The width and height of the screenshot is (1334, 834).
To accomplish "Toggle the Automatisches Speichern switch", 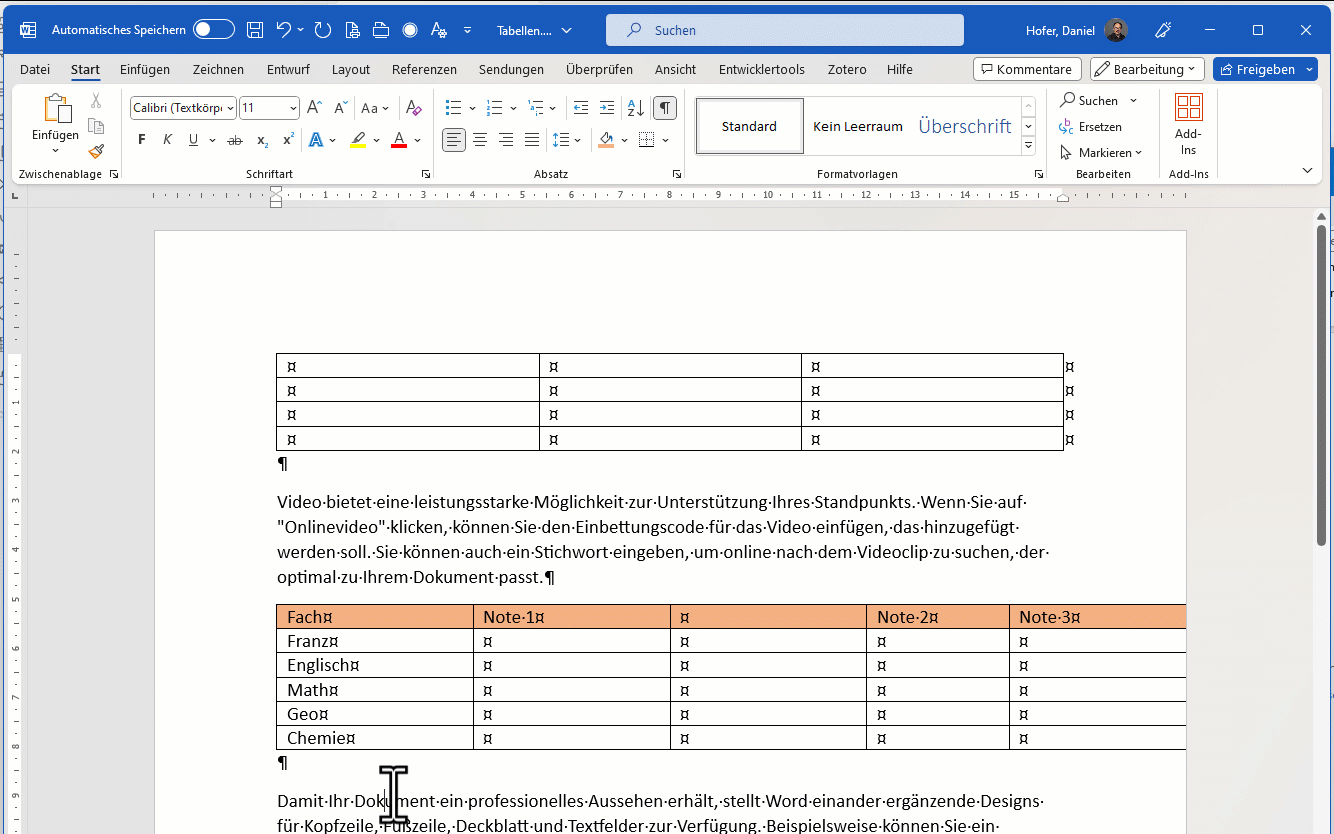I will (214, 30).
